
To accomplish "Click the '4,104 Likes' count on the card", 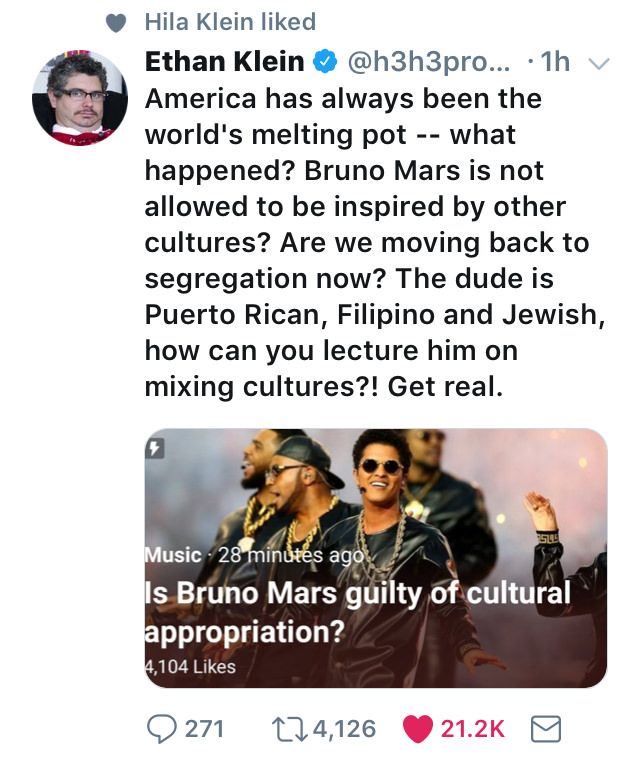I will click(x=190, y=666).
